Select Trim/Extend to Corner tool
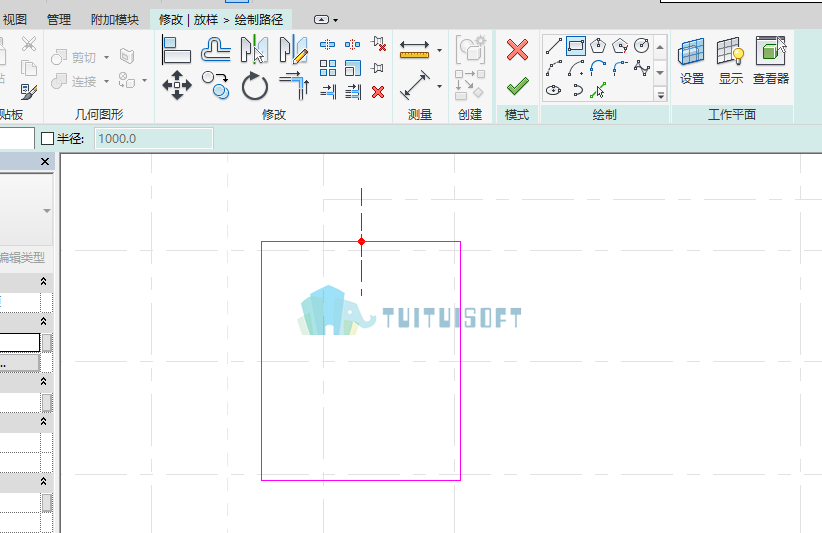The height and width of the screenshot is (533, 822). [294, 85]
